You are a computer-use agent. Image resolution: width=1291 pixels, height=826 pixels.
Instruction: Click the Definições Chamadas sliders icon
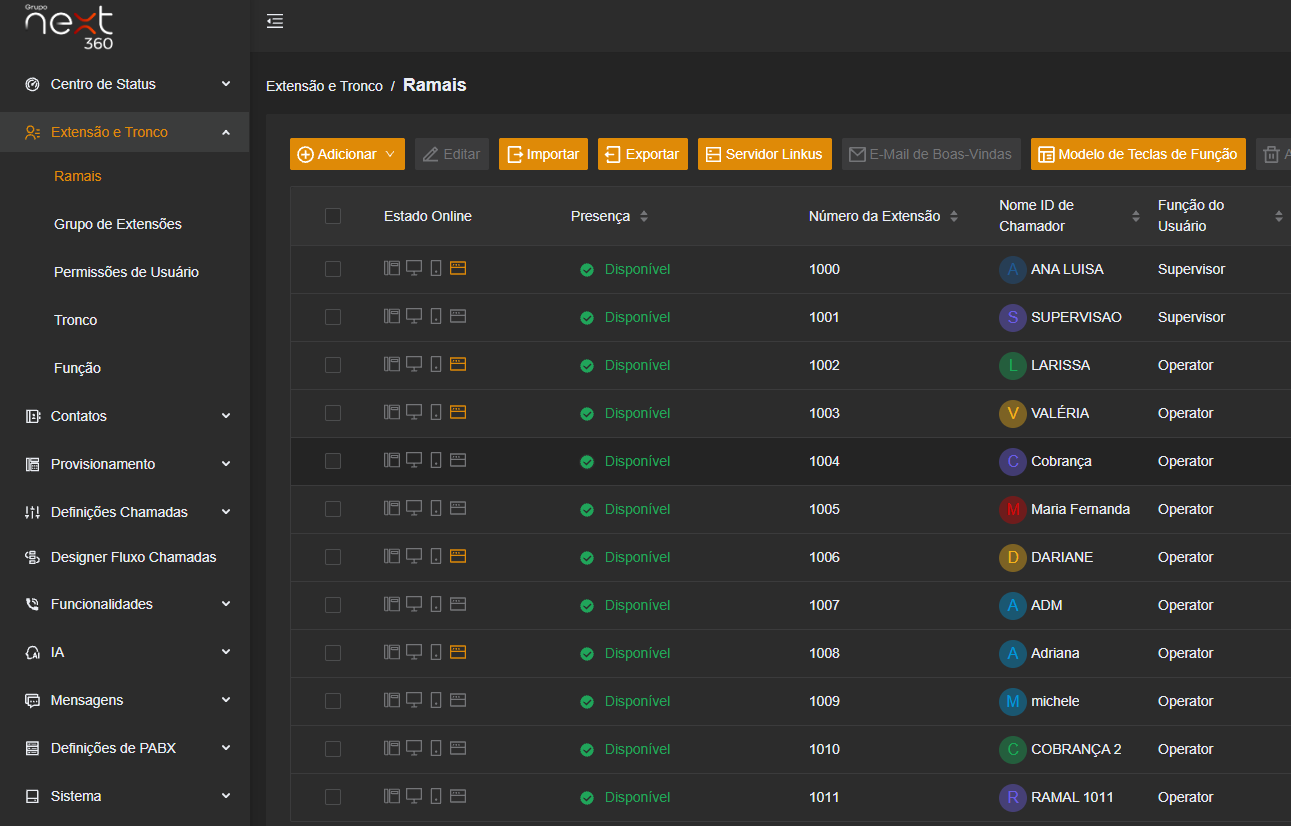pos(32,512)
